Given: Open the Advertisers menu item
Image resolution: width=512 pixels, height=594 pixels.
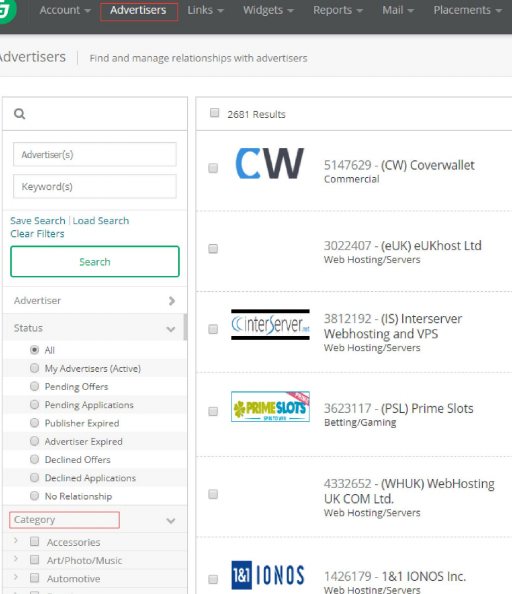Looking at the screenshot, I should point(139,11).
